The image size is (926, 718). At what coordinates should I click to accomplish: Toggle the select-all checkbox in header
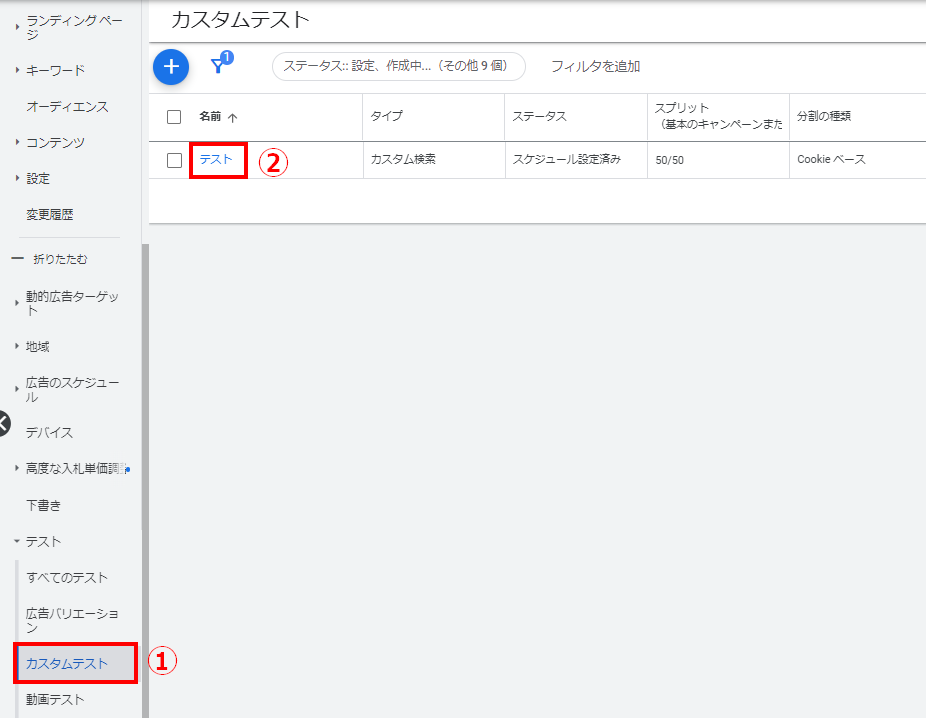click(x=174, y=117)
